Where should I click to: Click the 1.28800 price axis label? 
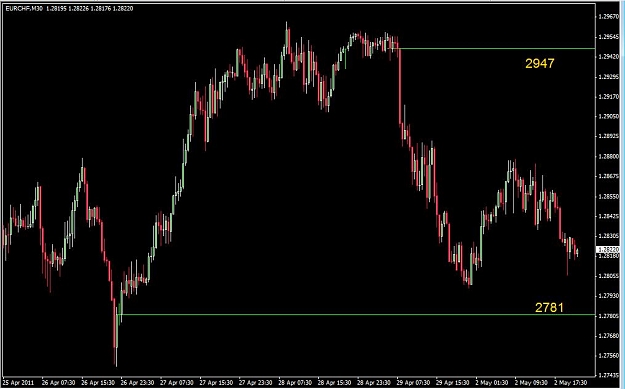point(609,156)
